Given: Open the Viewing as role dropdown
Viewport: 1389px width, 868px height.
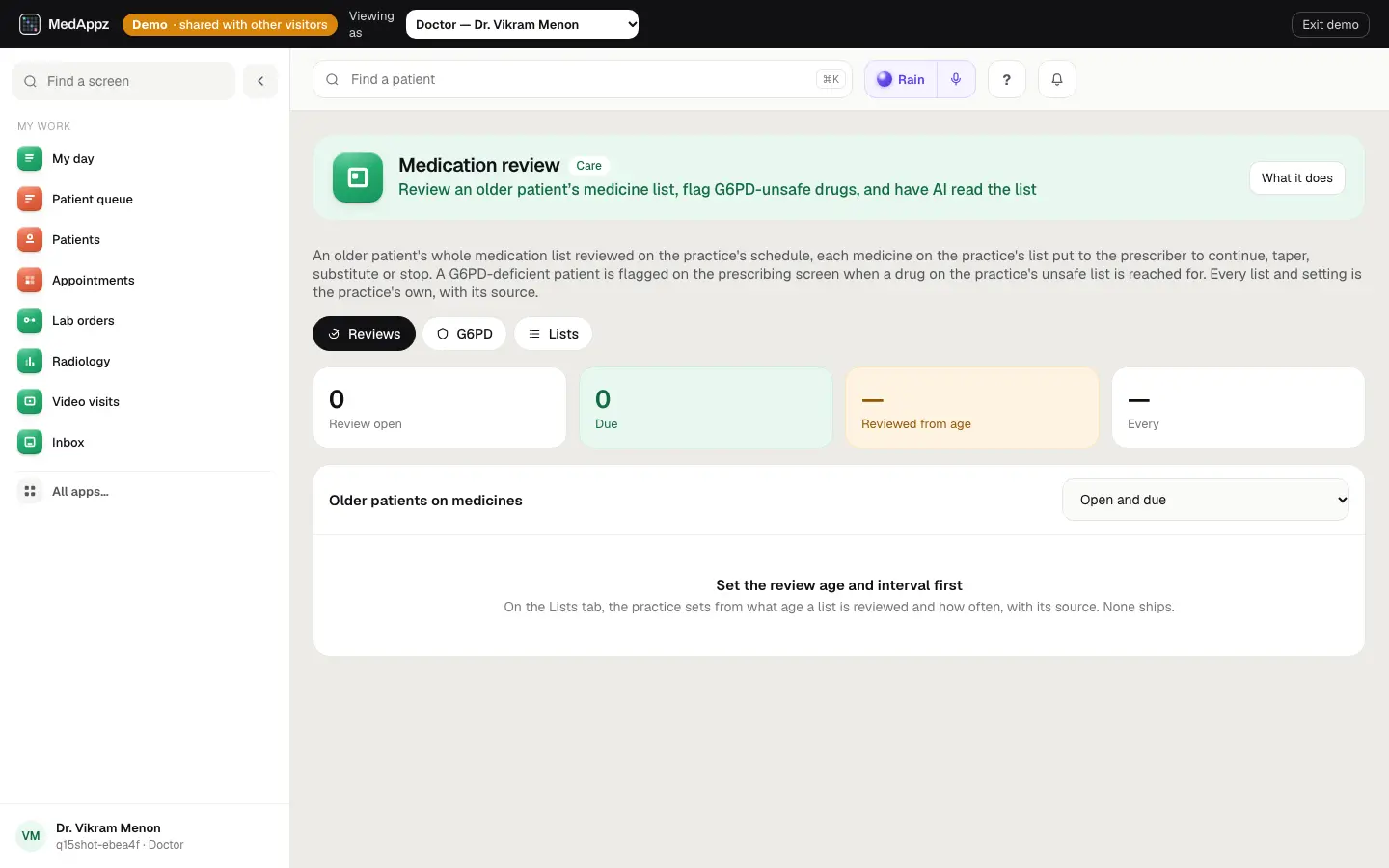Looking at the screenshot, I should pyautogui.click(x=522, y=24).
